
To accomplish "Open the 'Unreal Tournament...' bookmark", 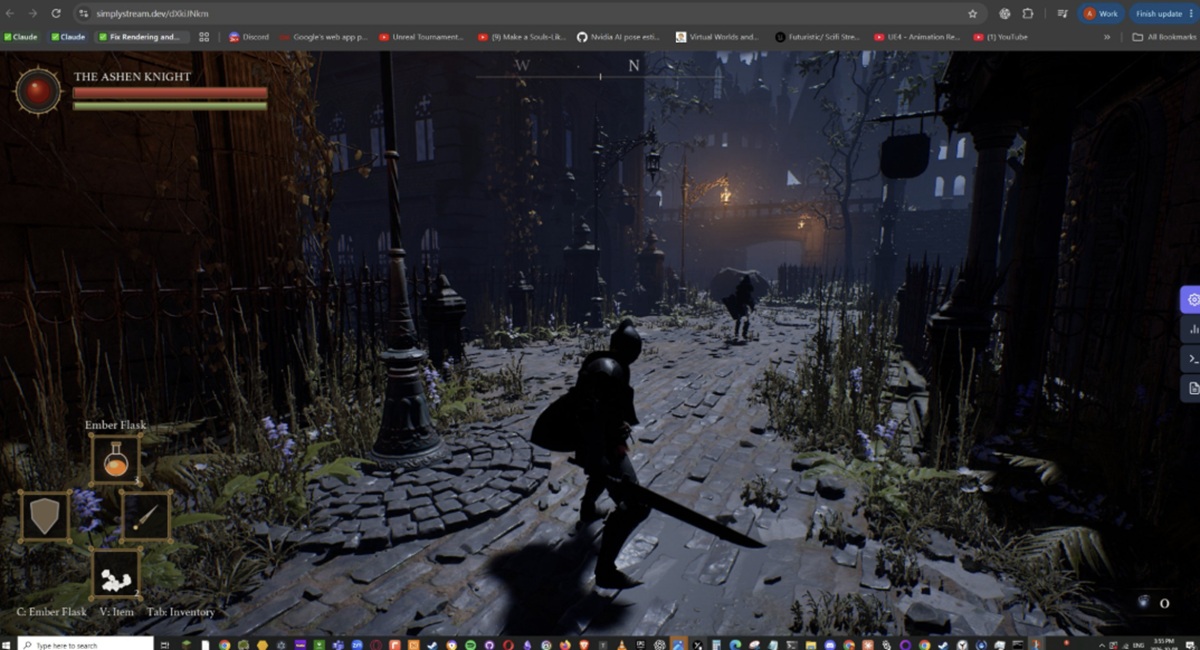I will (x=421, y=37).
